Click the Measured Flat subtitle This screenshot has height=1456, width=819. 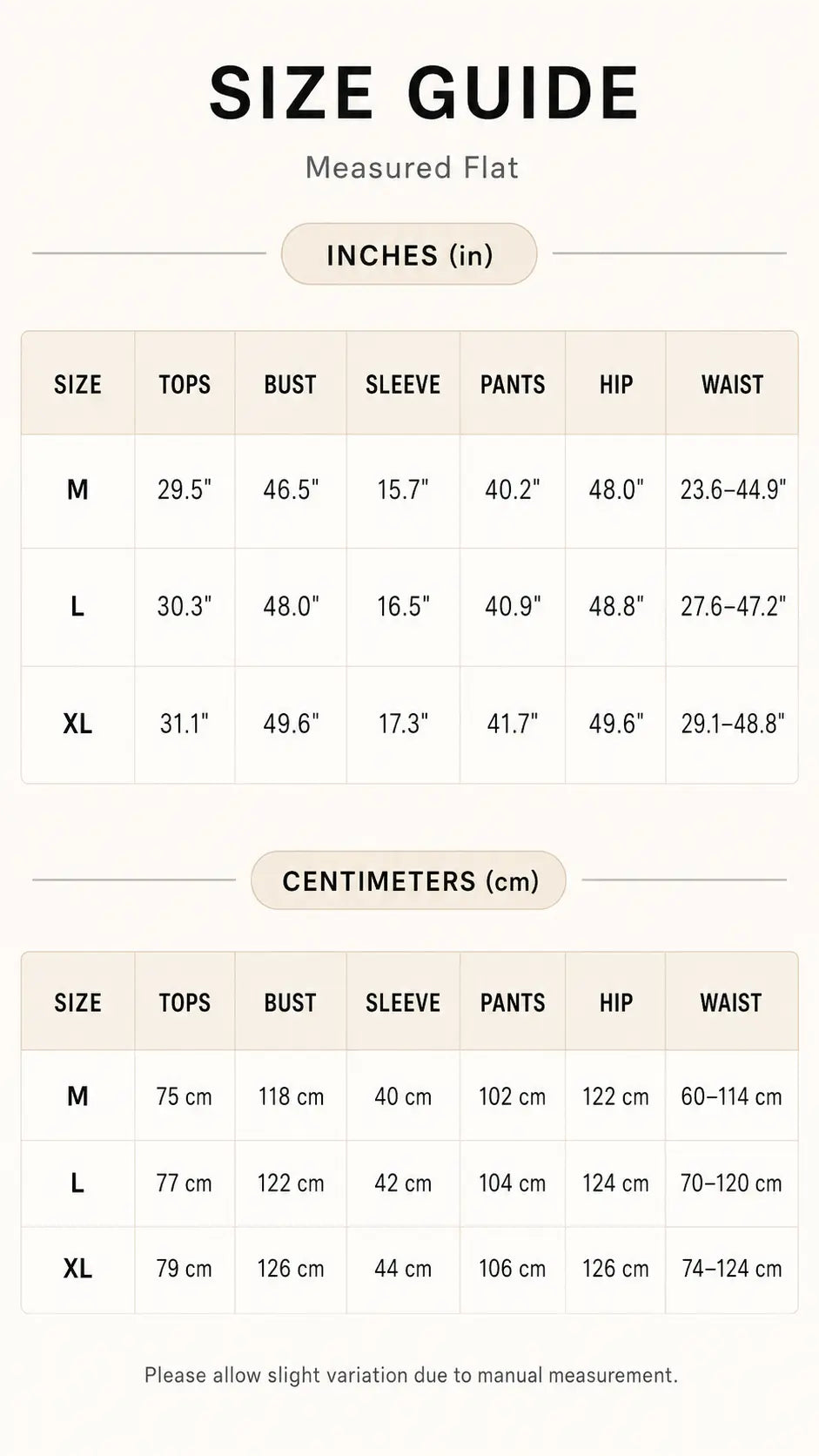[x=412, y=167]
